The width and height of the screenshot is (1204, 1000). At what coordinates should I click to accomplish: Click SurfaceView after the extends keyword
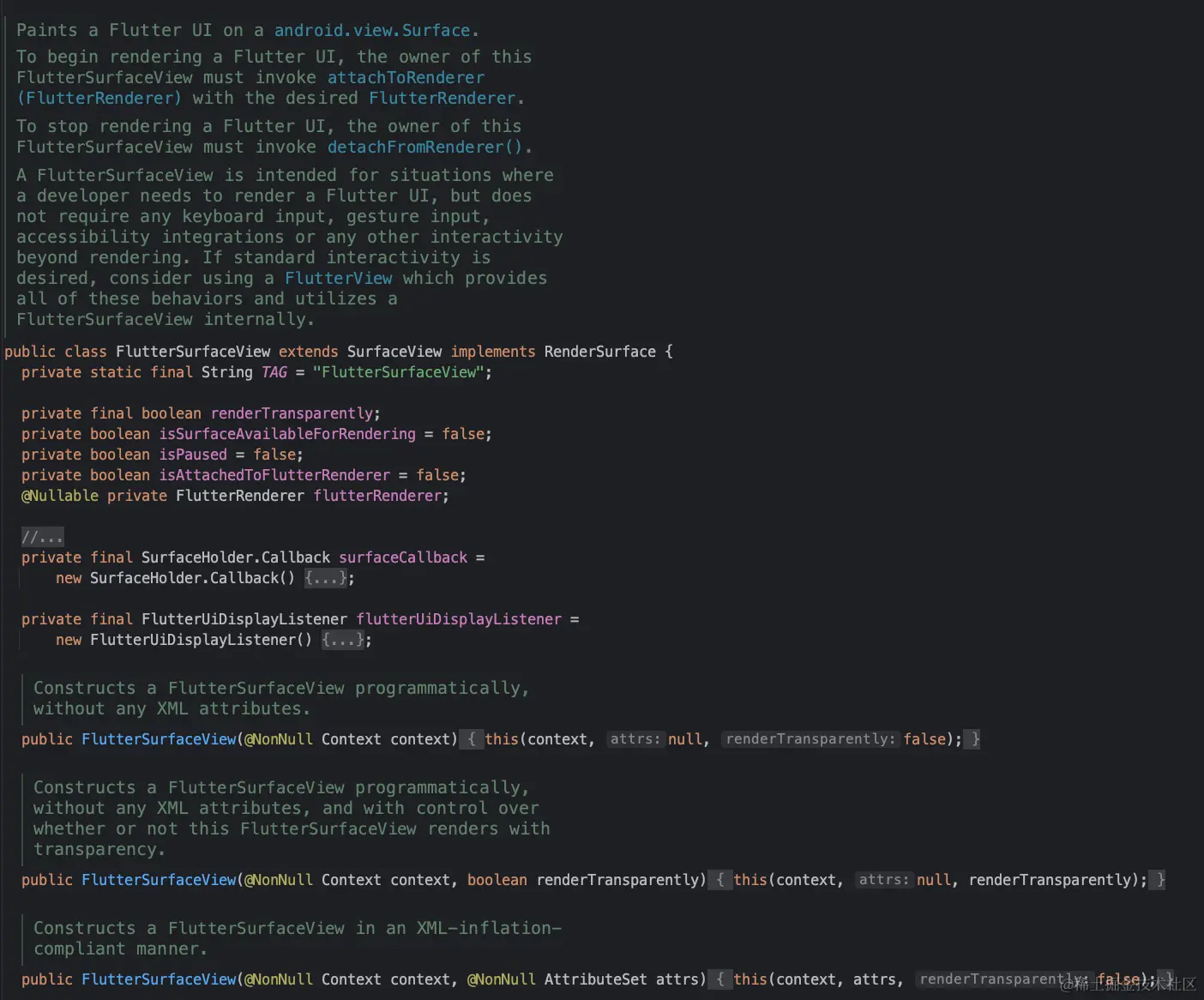394,352
